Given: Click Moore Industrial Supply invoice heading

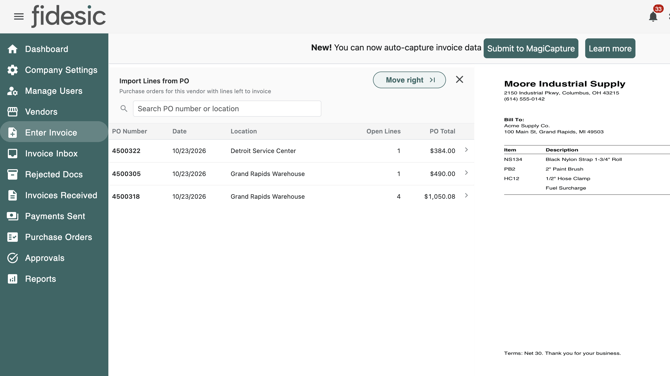Looking at the screenshot, I should coord(564,84).
